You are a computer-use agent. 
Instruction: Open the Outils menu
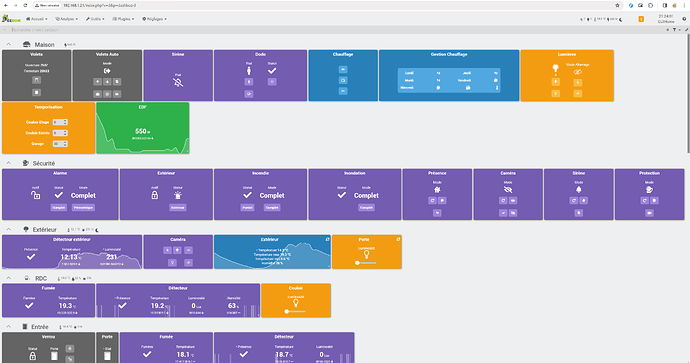95,19
